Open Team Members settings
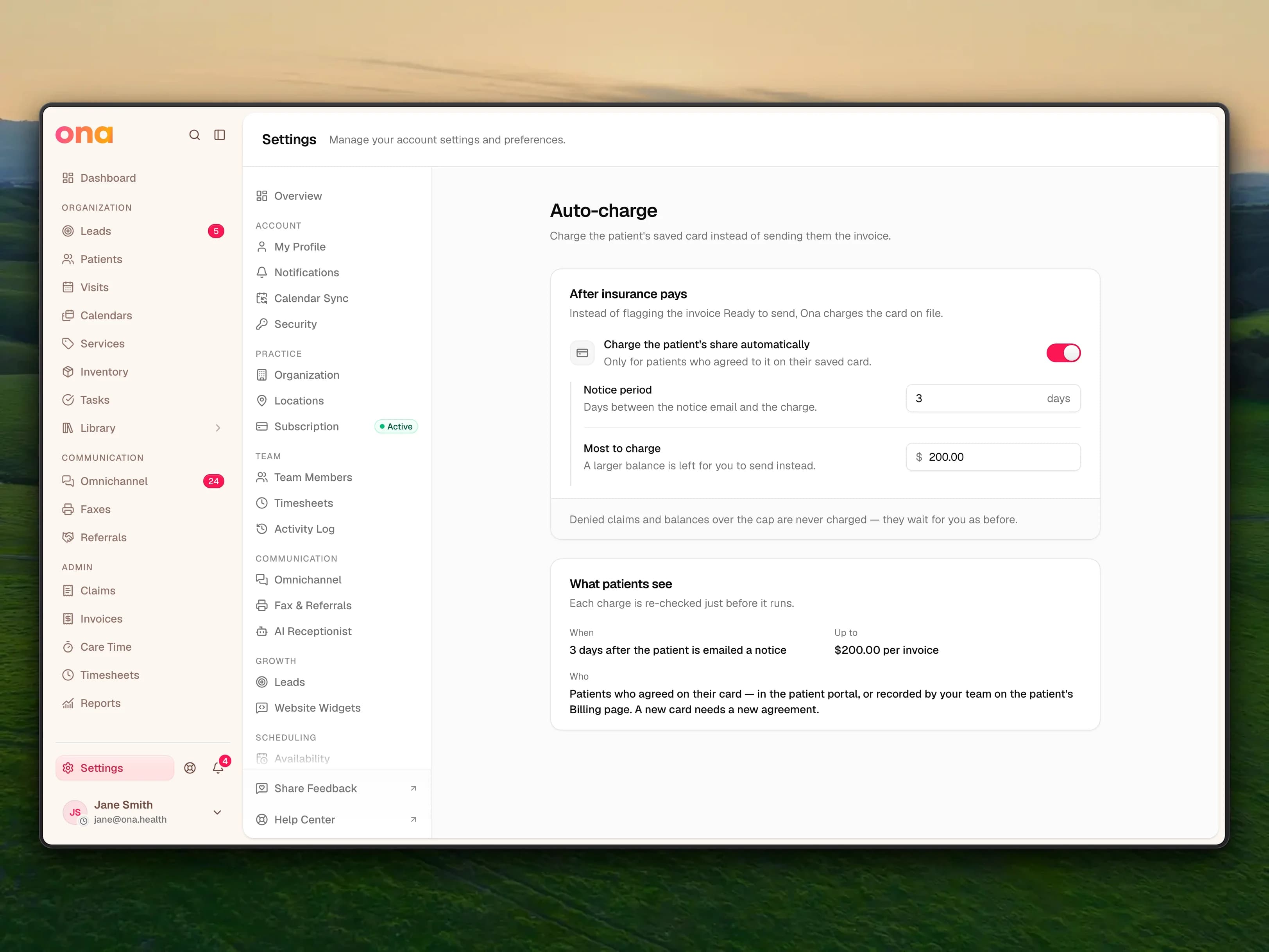This screenshot has width=1269, height=952. click(x=337, y=477)
